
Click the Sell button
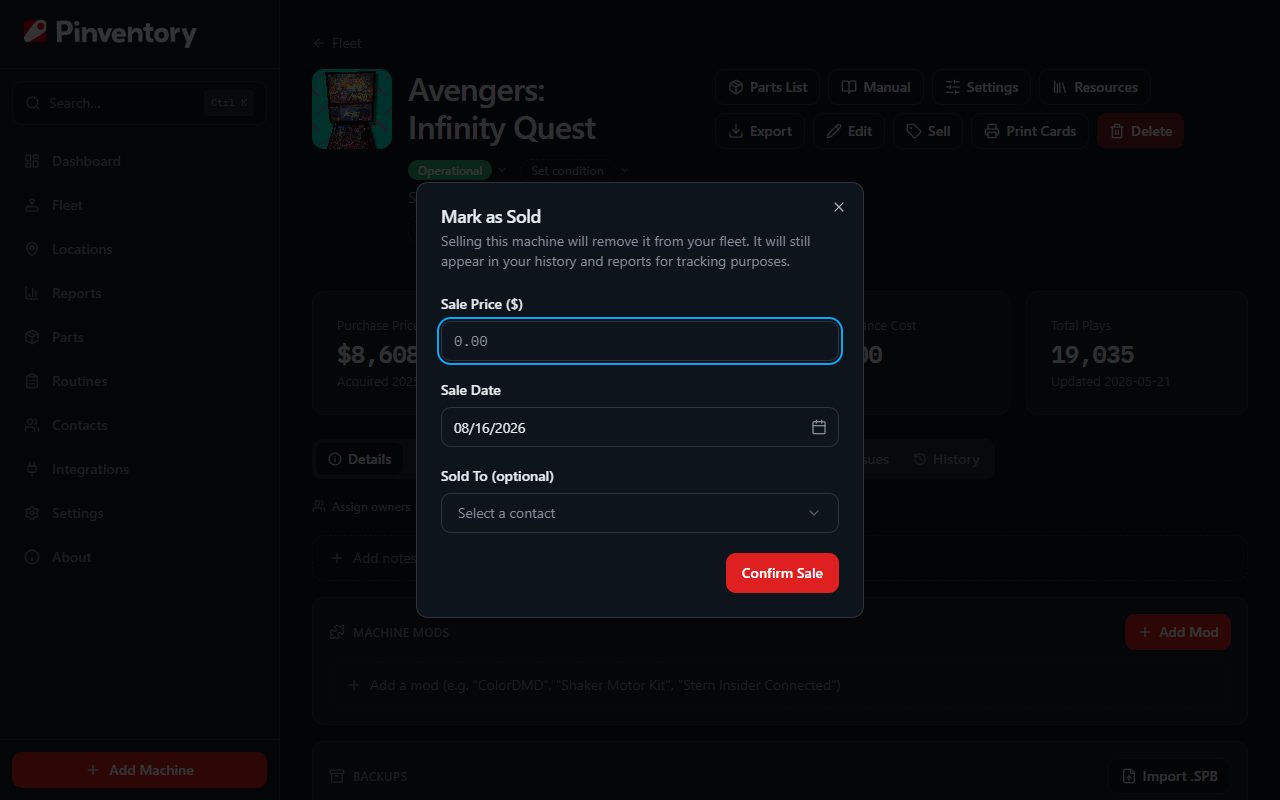(927, 131)
